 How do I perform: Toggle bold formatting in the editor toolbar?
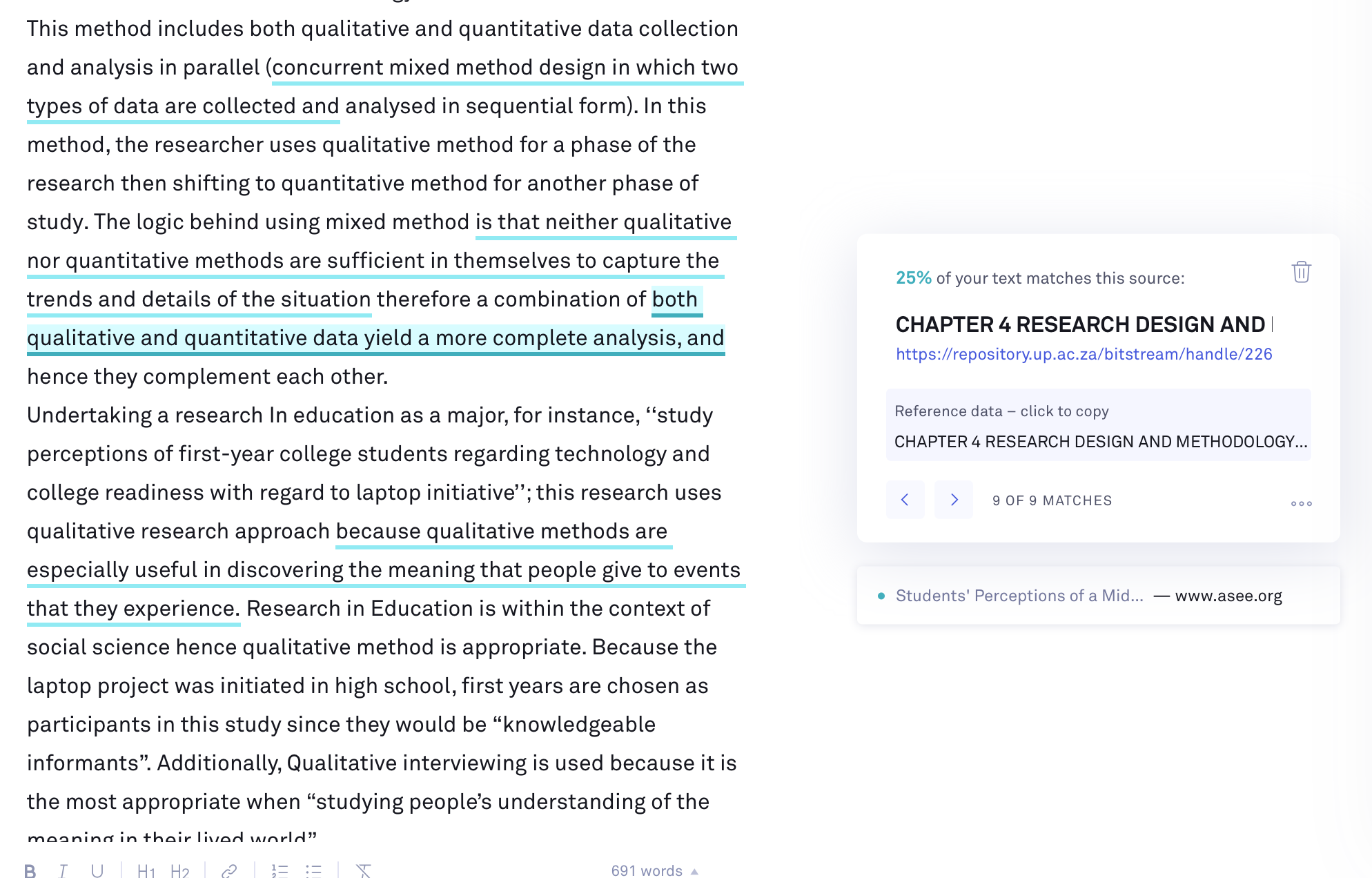30,870
